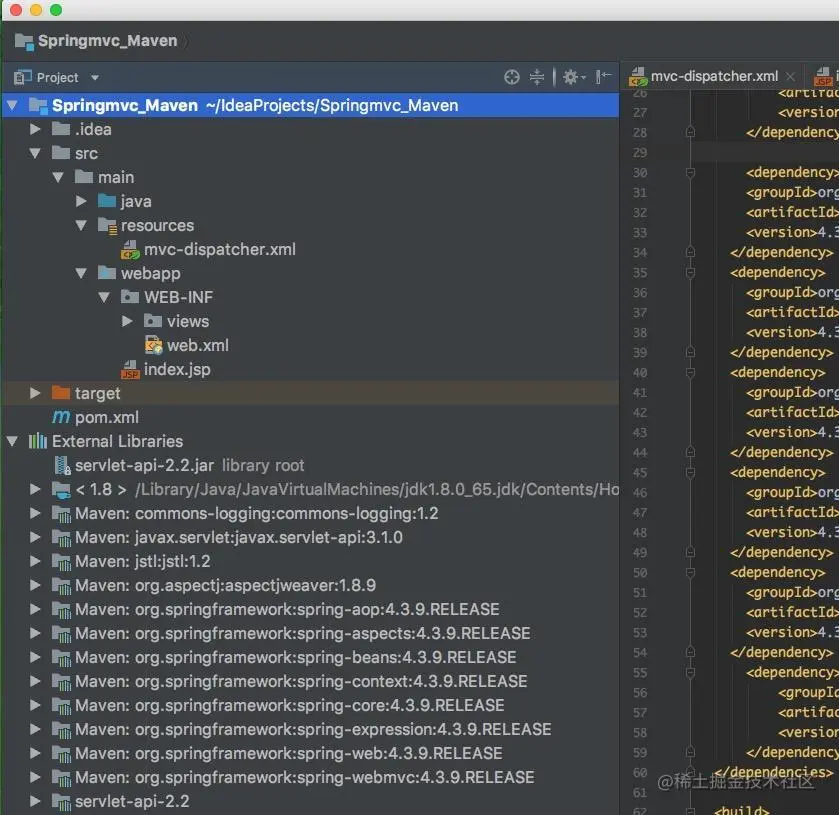Collapse the webapp folder
This screenshot has height=815, width=839.
pyautogui.click(x=81, y=273)
